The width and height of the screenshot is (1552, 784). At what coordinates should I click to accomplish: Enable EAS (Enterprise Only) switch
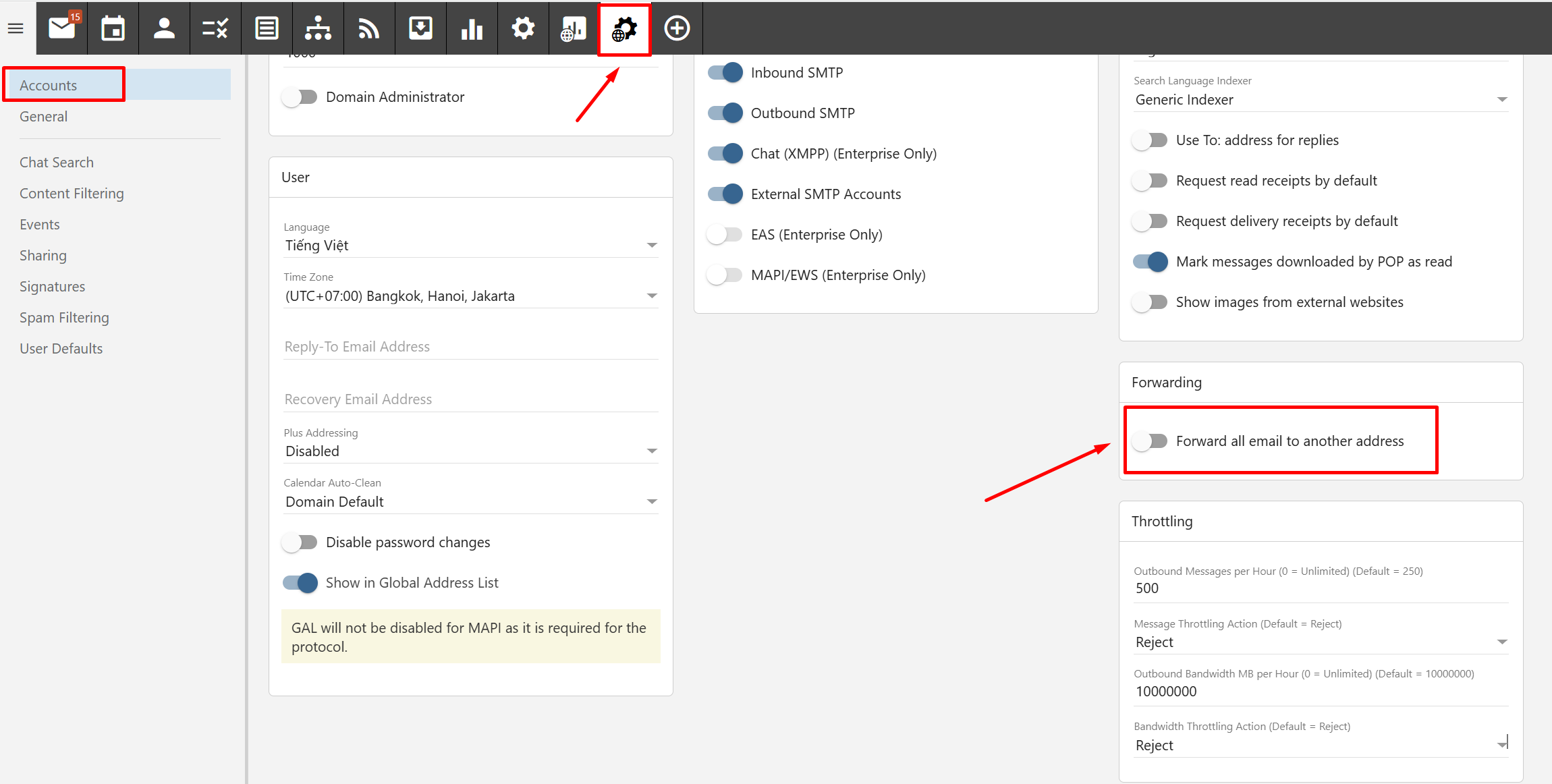pyautogui.click(x=725, y=235)
